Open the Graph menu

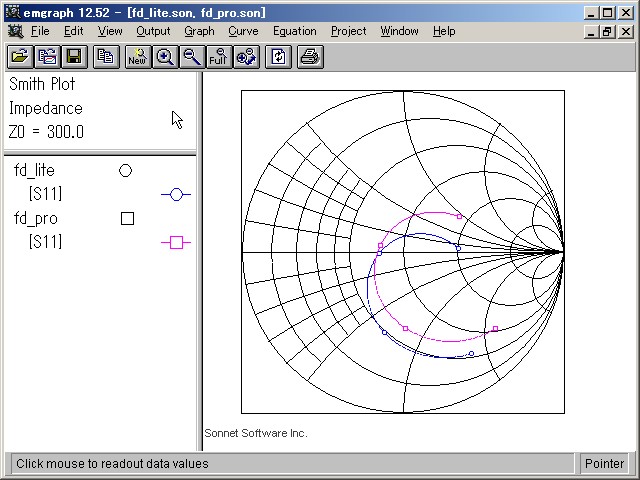tap(199, 31)
